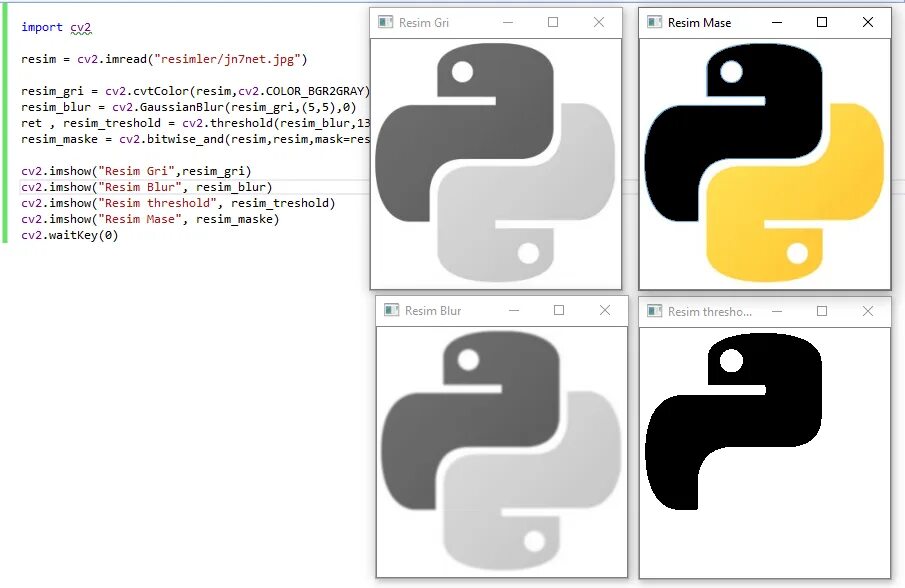Click the yellow snake in Resim Mase image
The height and width of the screenshot is (588, 905).
click(x=795, y=193)
